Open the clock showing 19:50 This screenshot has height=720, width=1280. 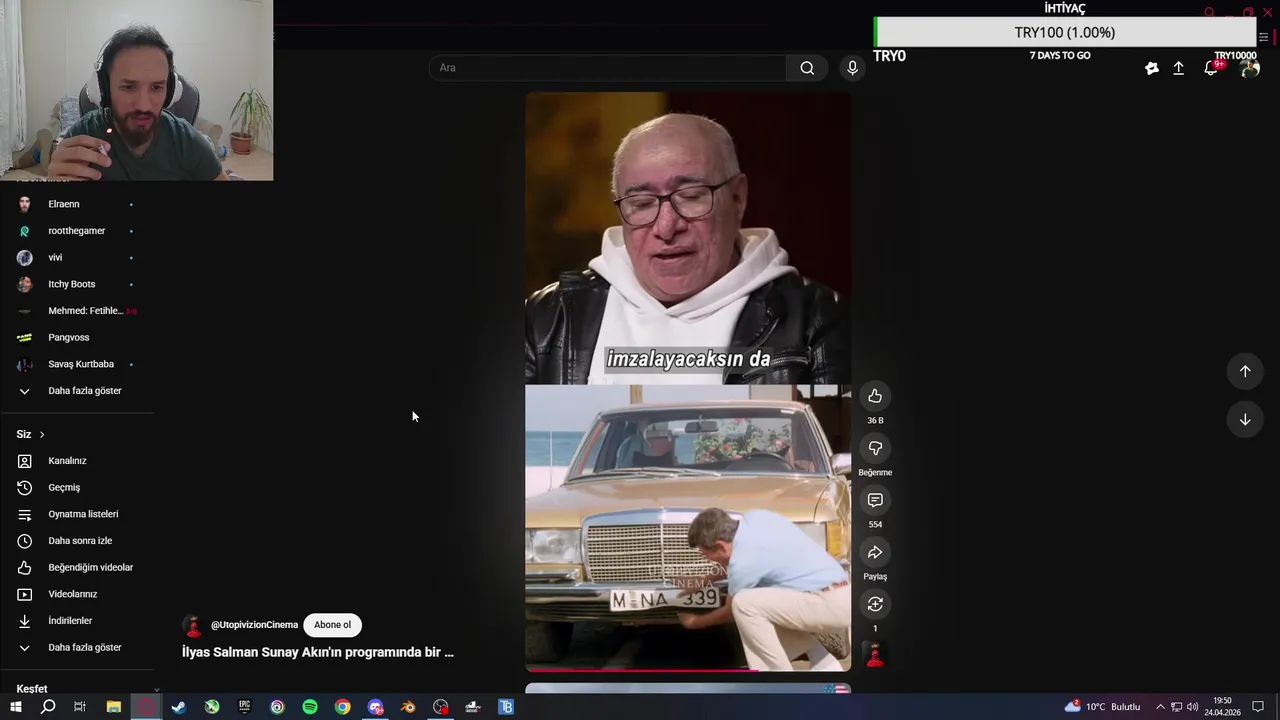pyautogui.click(x=1222, y=707)
